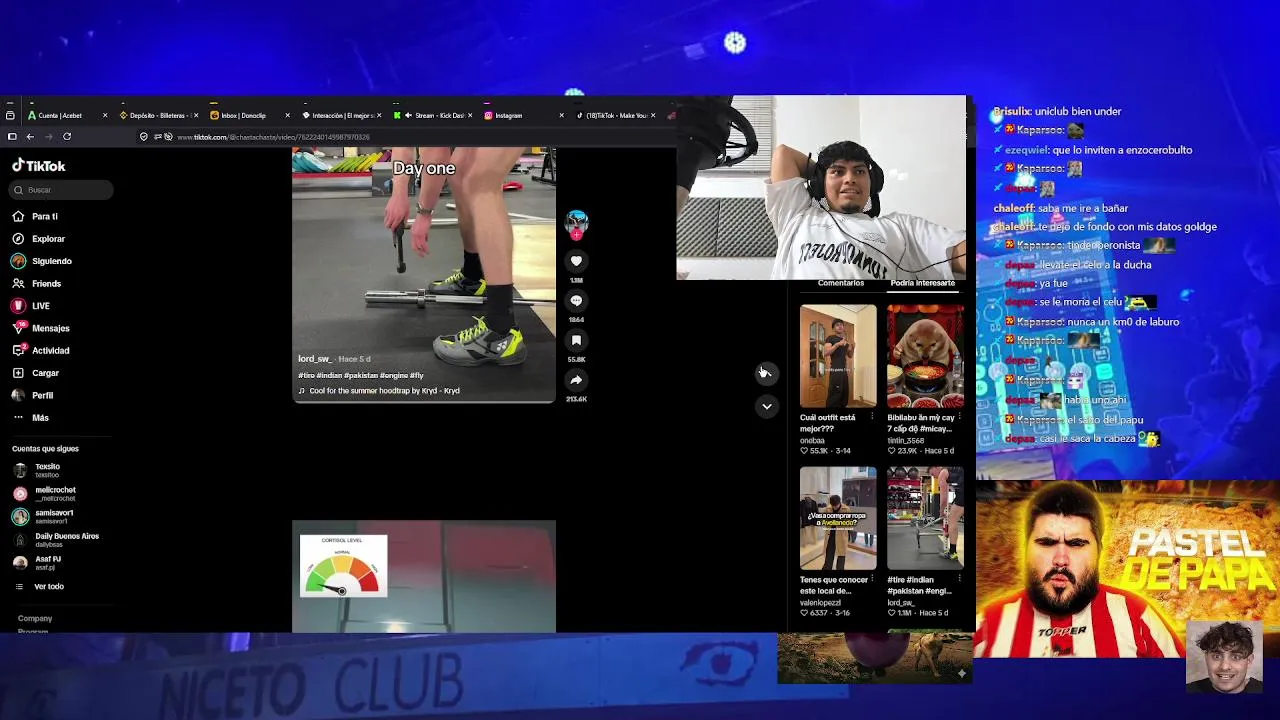This screenshot has height=720, width=1280.
Task: Click the Cargar plus icon
Action: (18, 373)
